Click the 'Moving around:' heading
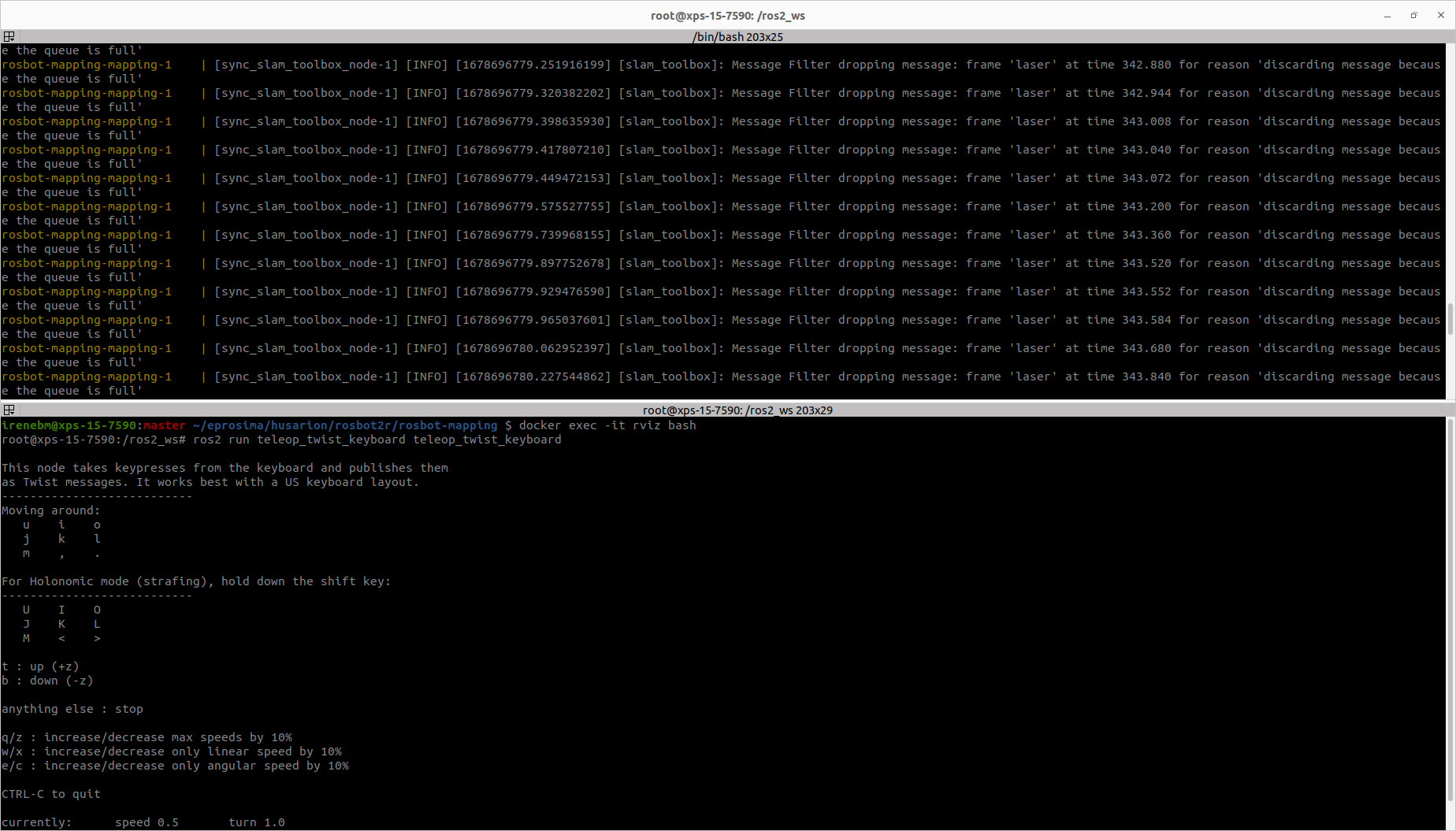 tap(51, 510)
